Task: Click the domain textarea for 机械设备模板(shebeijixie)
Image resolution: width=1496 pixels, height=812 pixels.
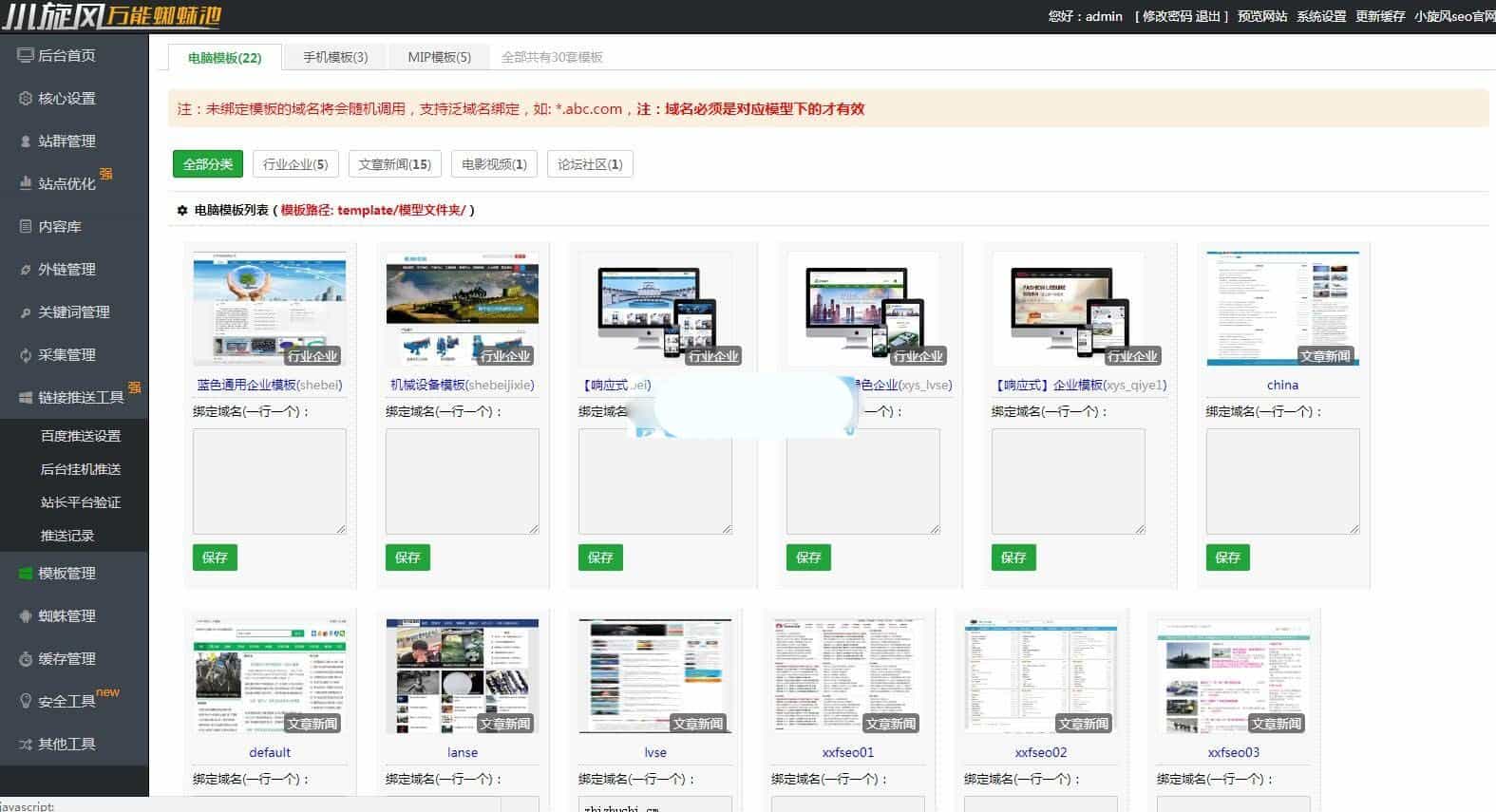Action: (x=463, y=482)
